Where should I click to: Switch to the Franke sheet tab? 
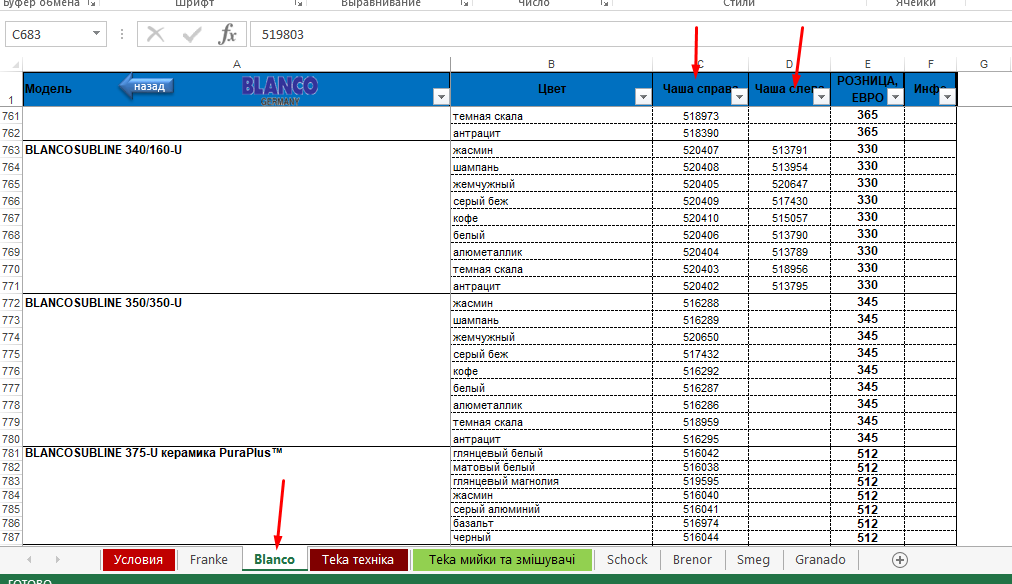pyautogui.click(x=208, y=559)
